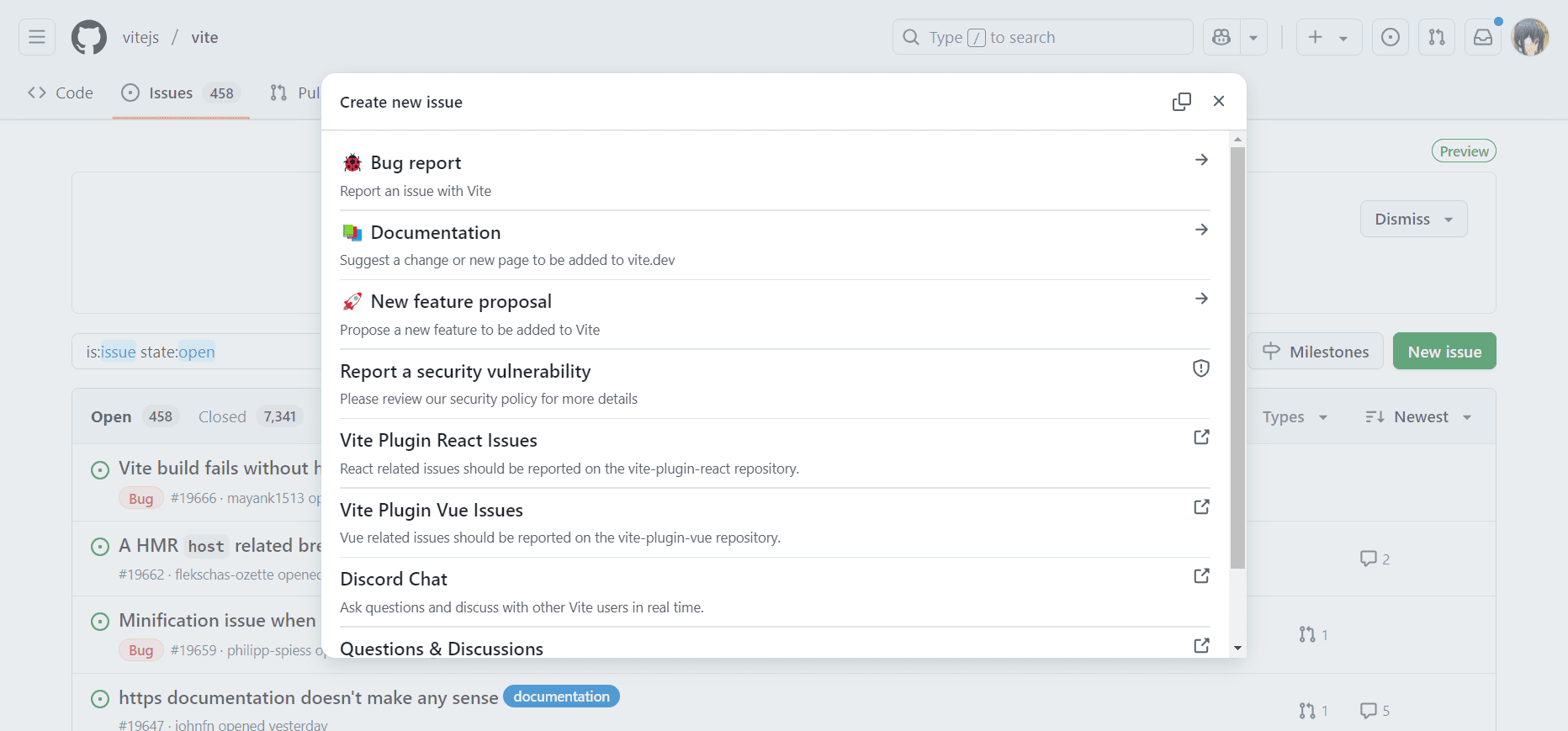Click the GitHub logo home icon

(89, 38)
